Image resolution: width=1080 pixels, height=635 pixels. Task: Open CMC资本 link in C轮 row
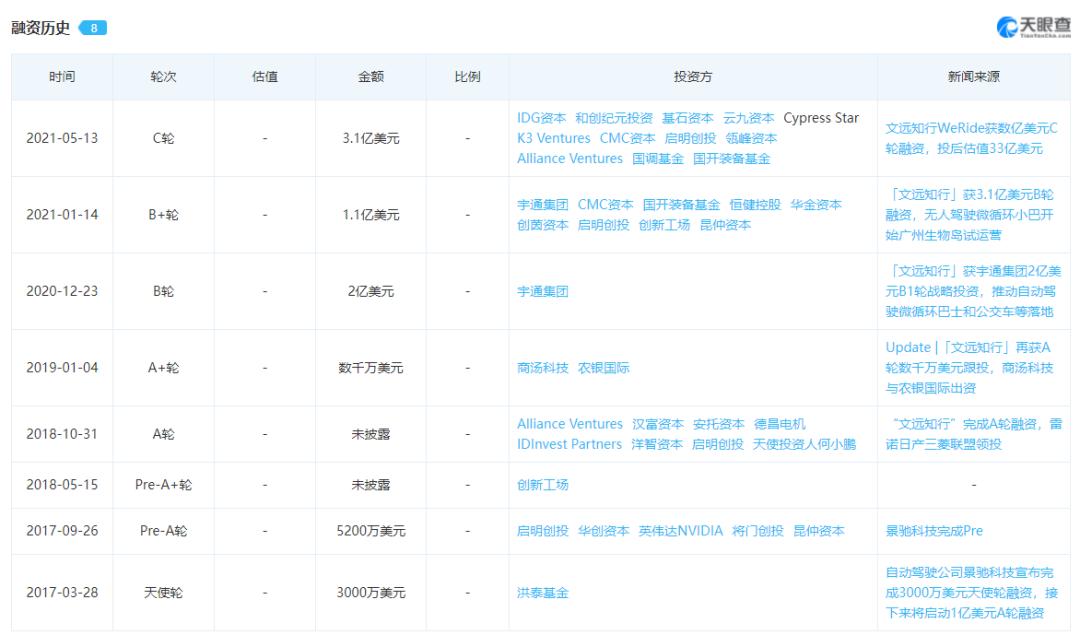coord(627,138)
